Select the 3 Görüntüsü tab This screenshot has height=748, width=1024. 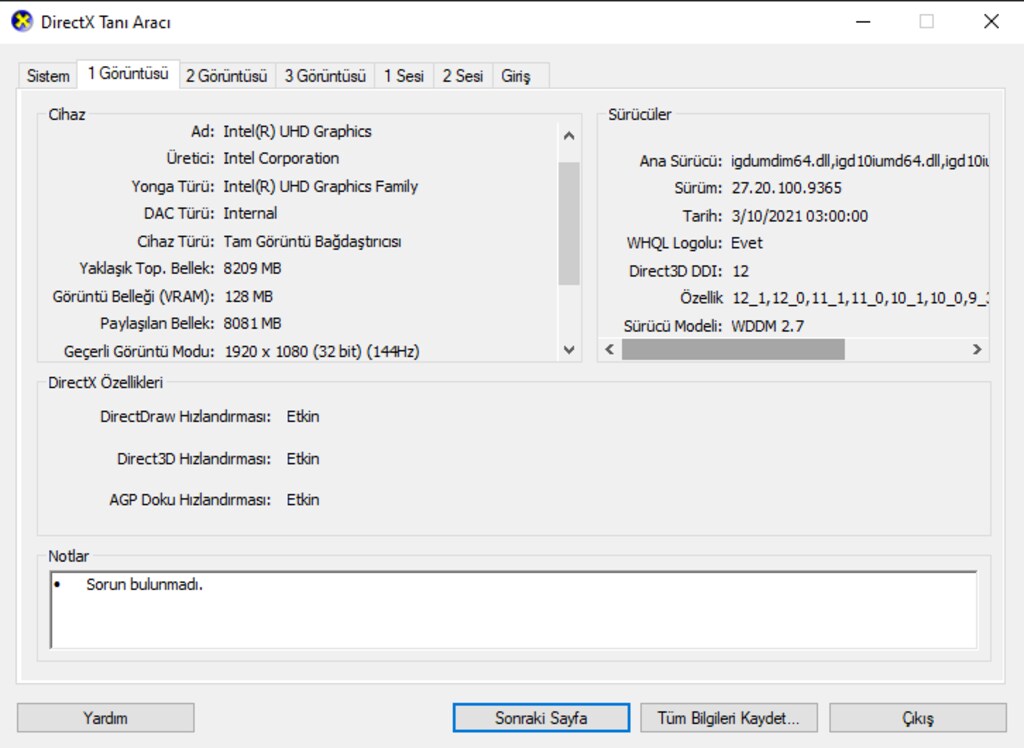tap(325, 76)
